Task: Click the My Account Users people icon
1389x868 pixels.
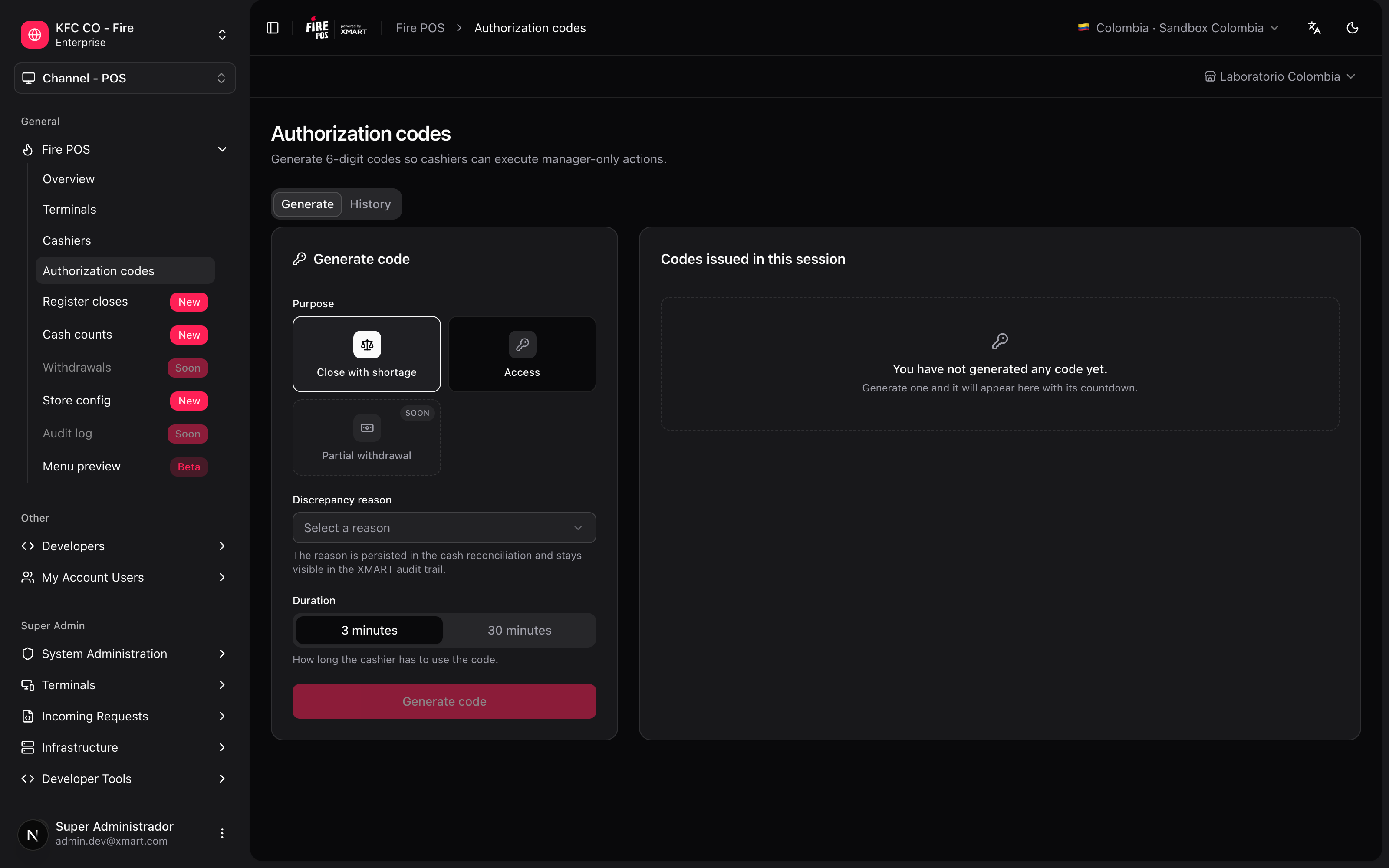Action: pos(27,577)
